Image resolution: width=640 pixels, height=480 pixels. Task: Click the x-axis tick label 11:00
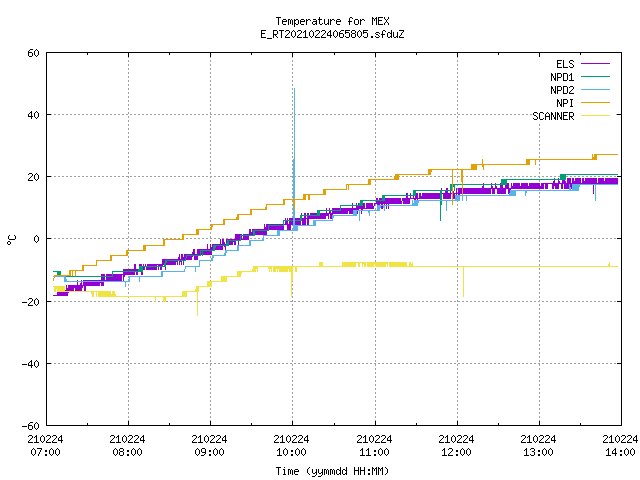374,452
